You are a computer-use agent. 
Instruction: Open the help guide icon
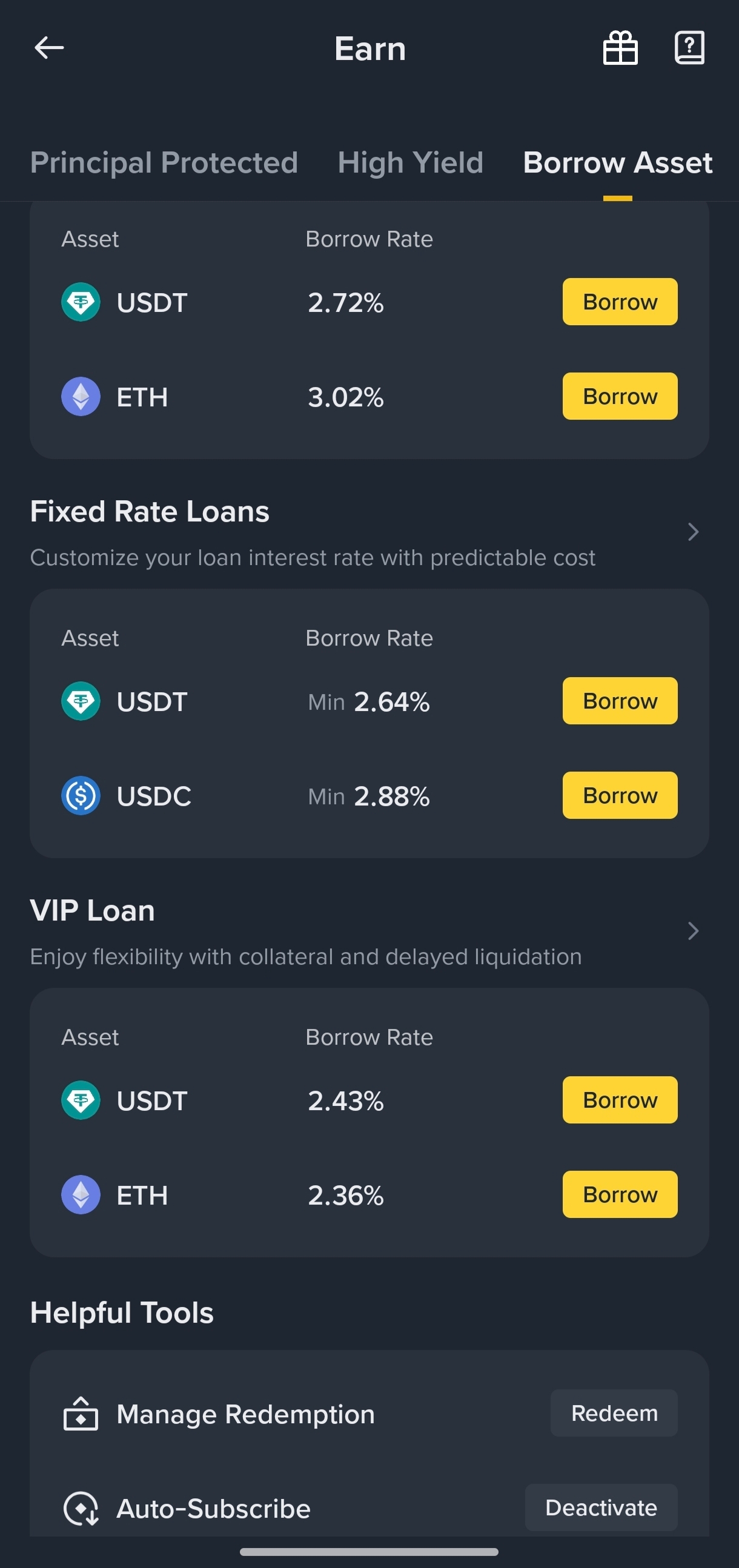(x=690, y=47)
